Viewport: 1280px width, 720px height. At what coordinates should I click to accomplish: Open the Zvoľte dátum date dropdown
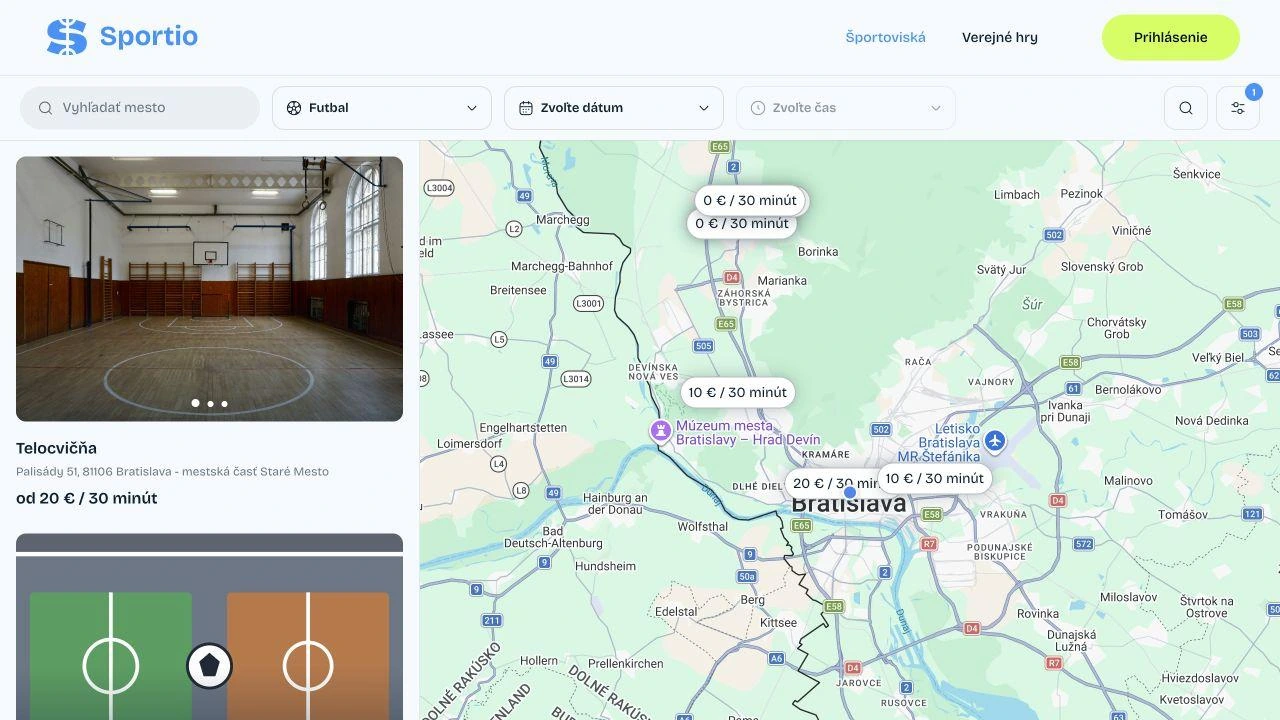tap(614, 108)
